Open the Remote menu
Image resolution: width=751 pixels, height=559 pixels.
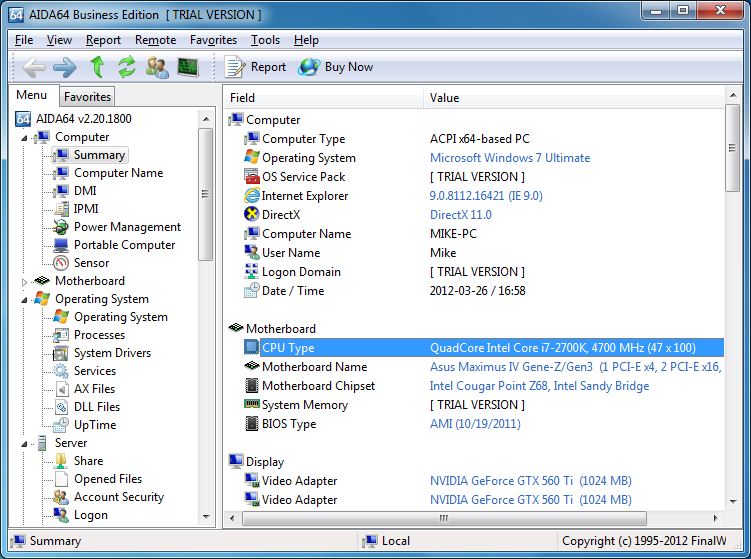[155, 40]
